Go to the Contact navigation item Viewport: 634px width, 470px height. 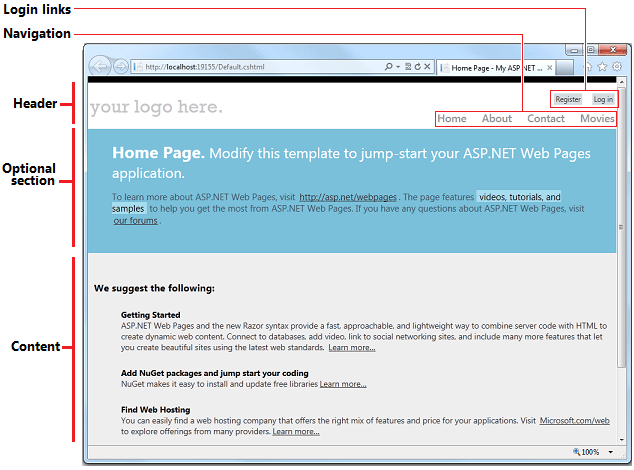(546, 119)
